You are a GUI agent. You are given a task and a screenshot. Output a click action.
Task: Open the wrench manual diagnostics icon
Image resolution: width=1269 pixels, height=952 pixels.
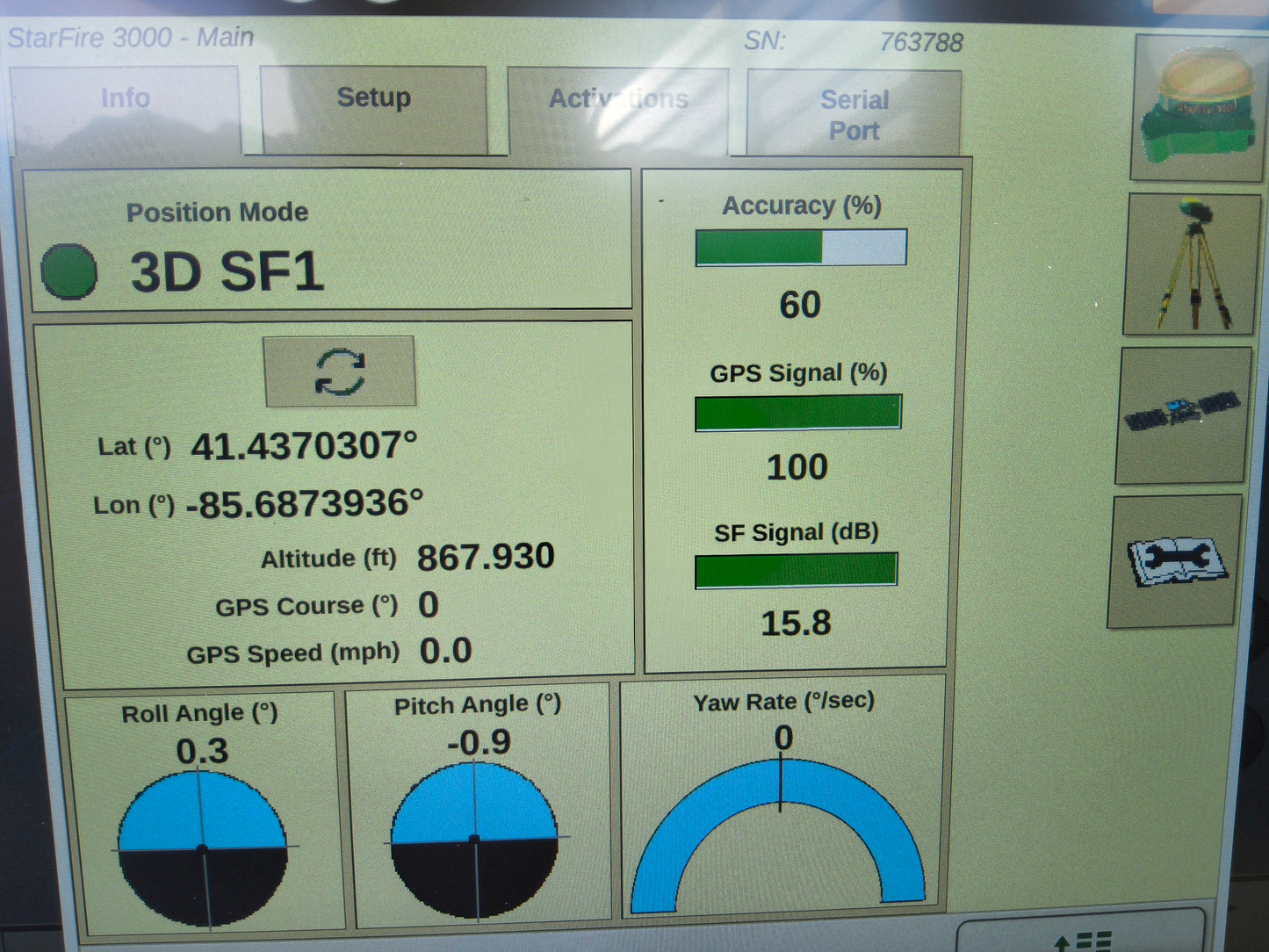coord(1177,561)
